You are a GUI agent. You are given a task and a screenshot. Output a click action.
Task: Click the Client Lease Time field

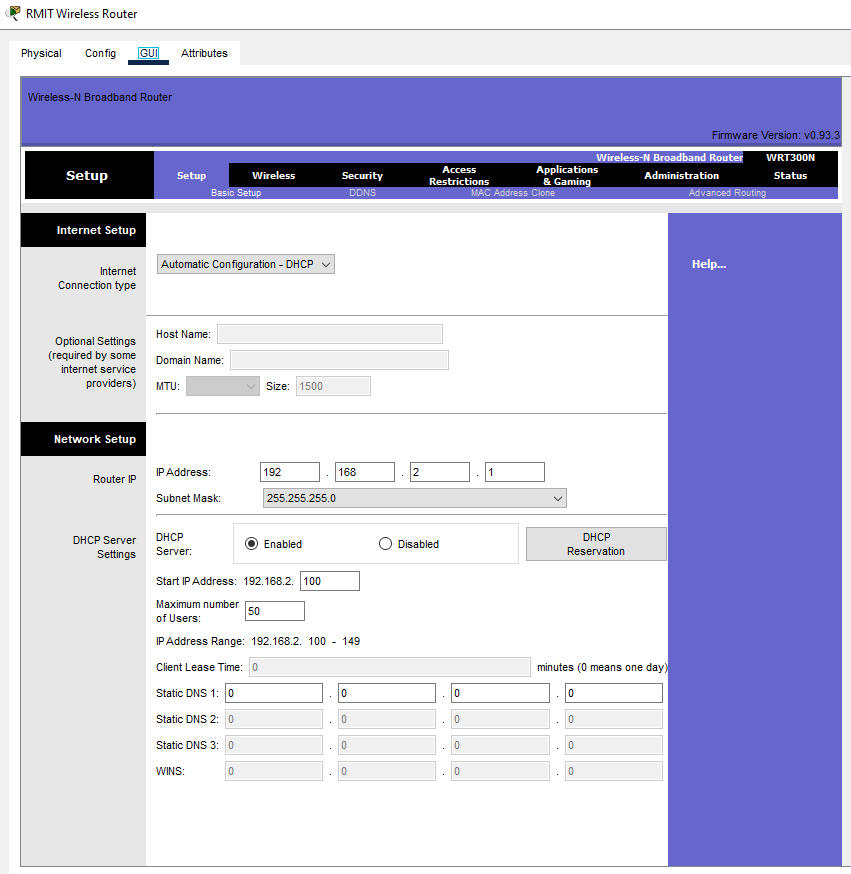click(390, 667)
